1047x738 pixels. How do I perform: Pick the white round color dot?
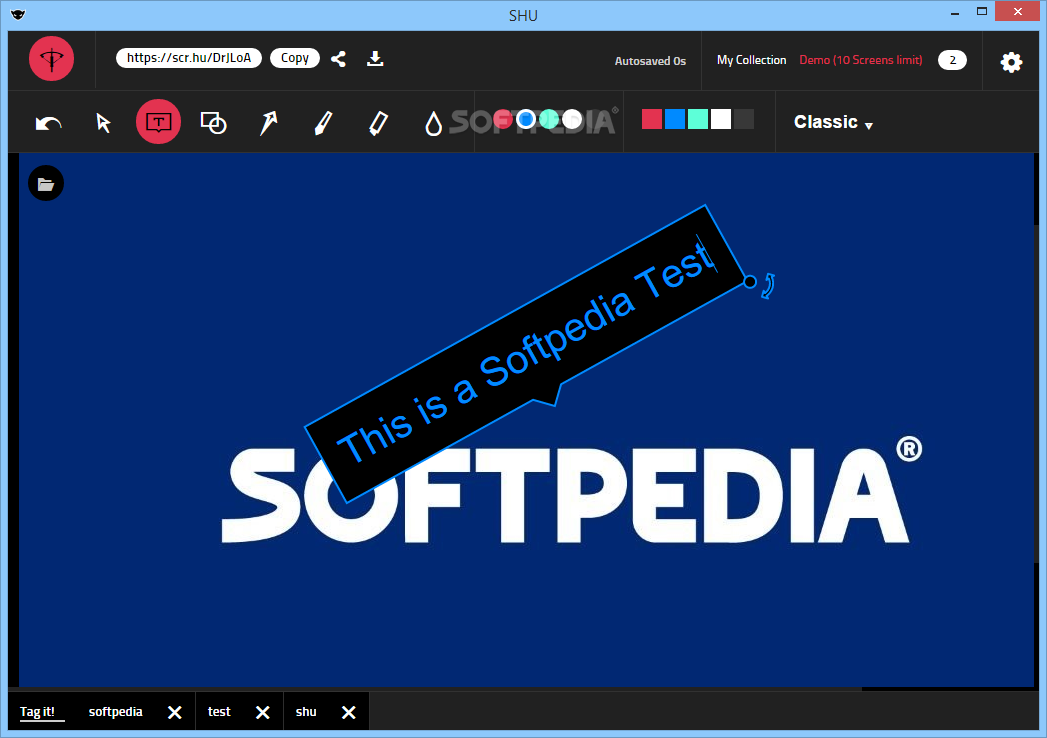pyautogui.click(x=572, y=120)
